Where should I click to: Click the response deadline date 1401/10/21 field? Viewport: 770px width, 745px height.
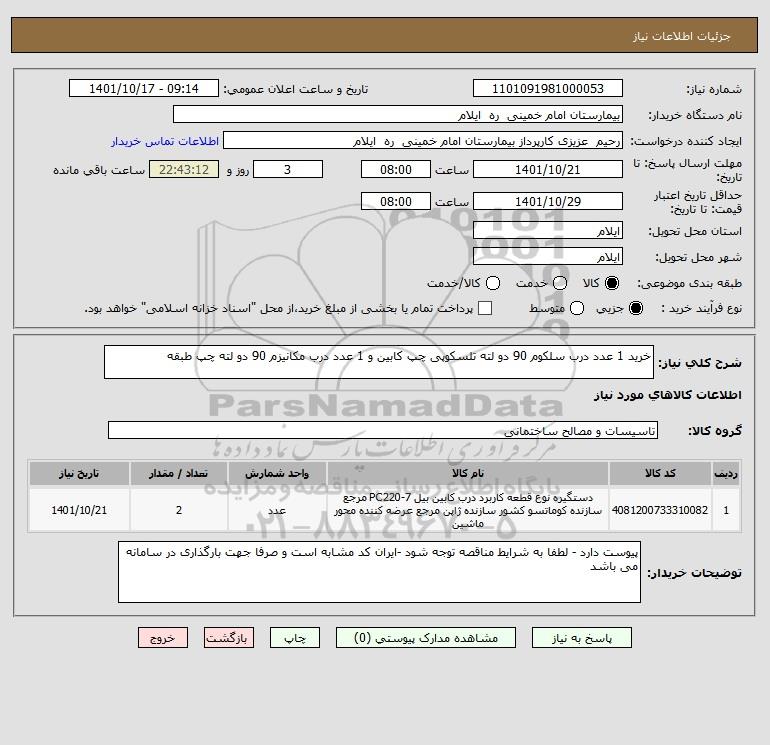click(548, 169)
